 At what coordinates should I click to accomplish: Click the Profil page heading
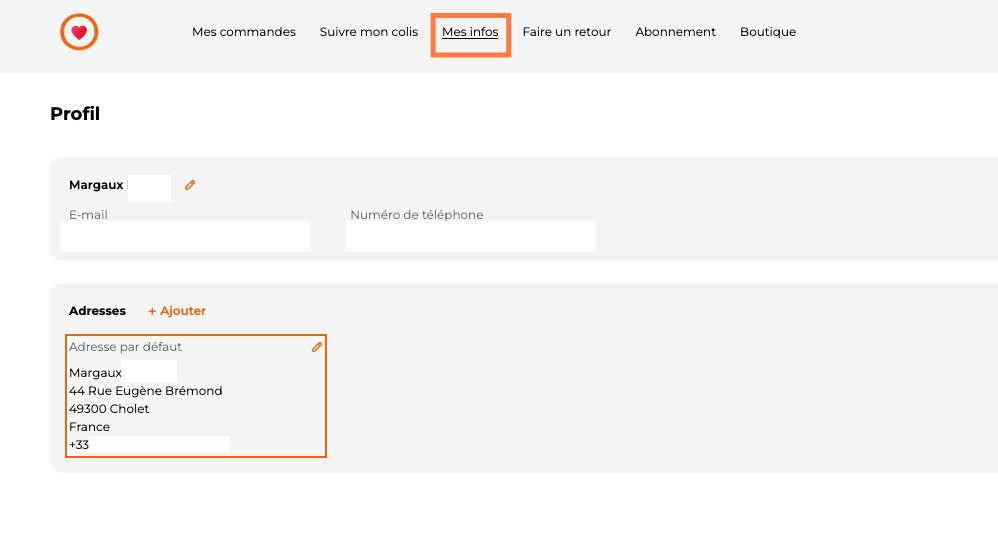tap(75, 114)
